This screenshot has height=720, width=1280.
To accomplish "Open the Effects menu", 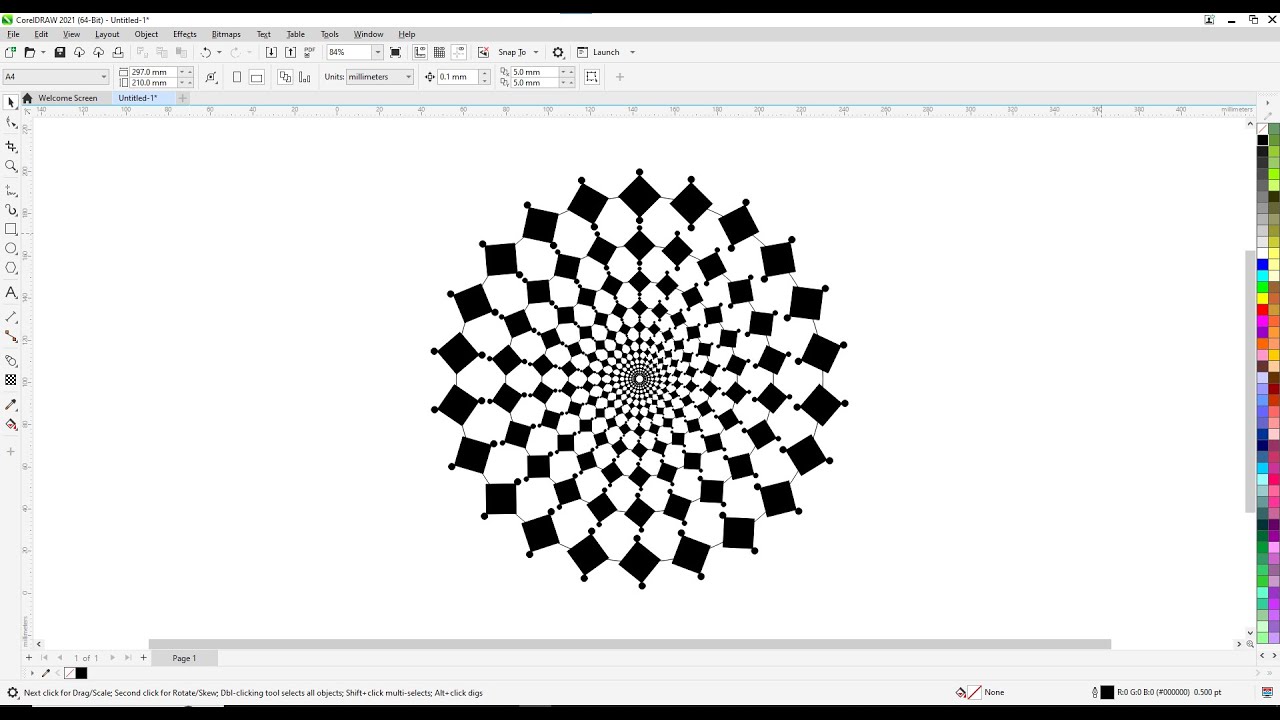I will (x=185, y=34).
